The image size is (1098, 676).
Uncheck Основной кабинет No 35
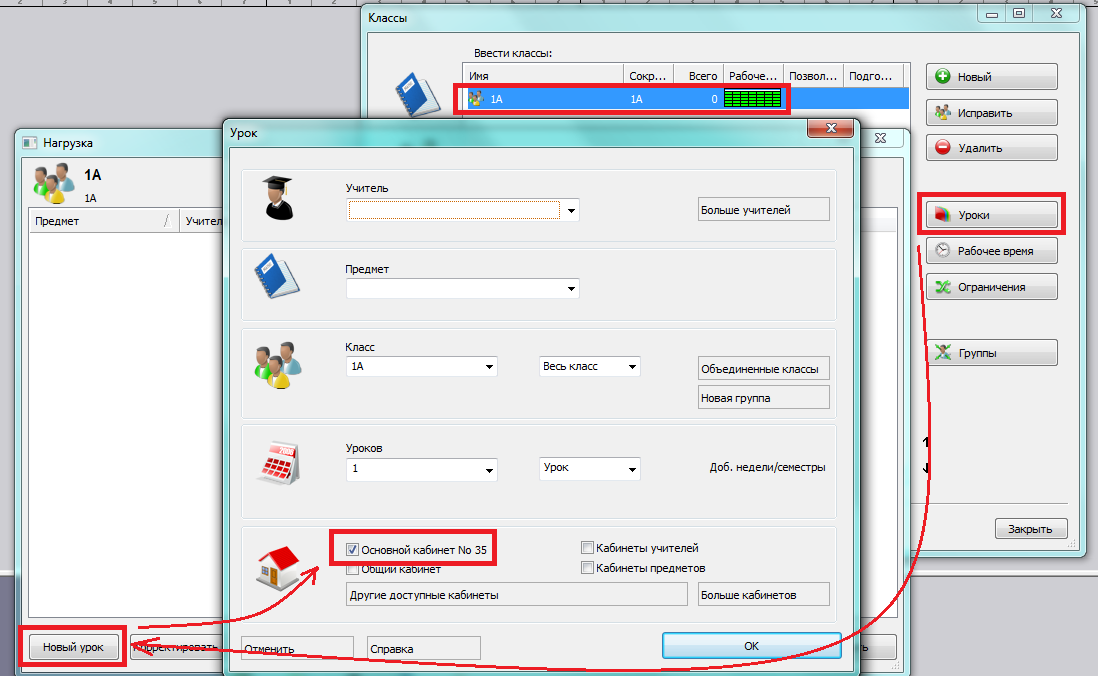tap(352, 549)
